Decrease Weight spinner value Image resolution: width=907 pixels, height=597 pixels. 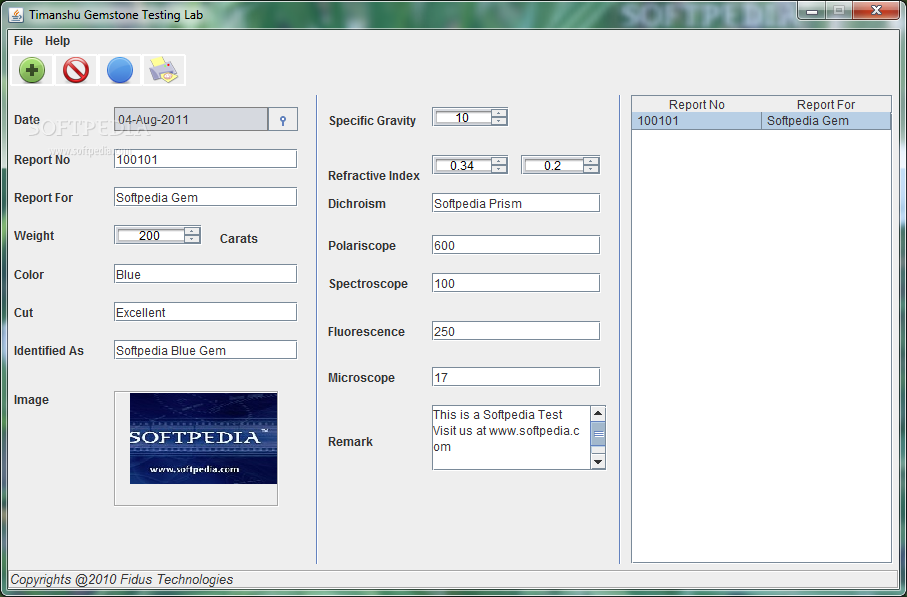pyautogui.click(x=192, y=239)
